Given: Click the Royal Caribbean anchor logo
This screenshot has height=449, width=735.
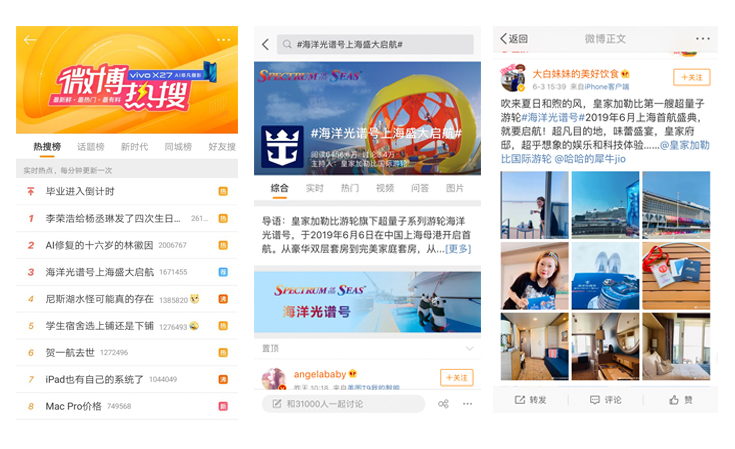Looking at the screenshot, I should [281, 146].
